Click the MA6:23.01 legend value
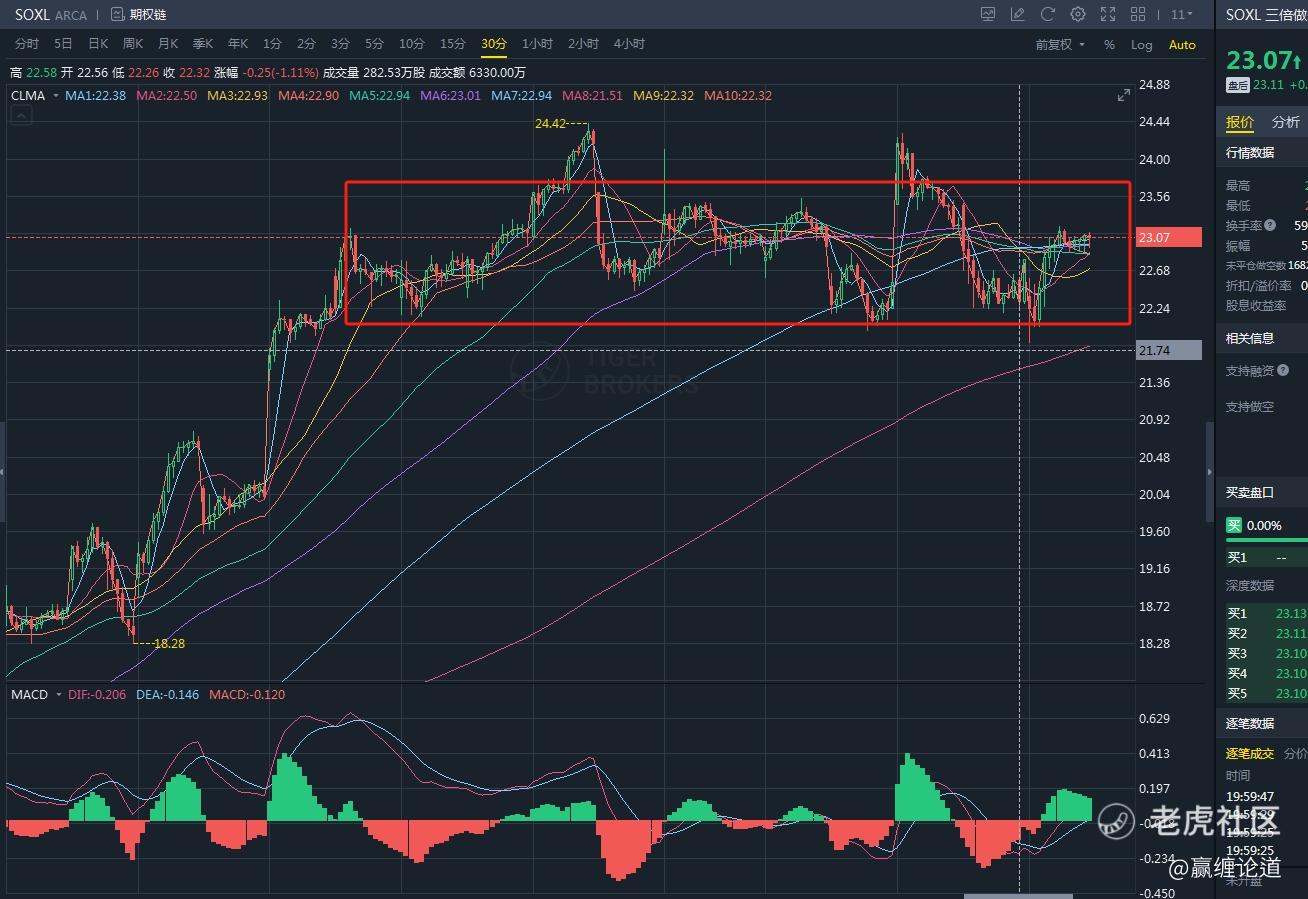This screenshot has width=1308, height=899. [450, 96]
